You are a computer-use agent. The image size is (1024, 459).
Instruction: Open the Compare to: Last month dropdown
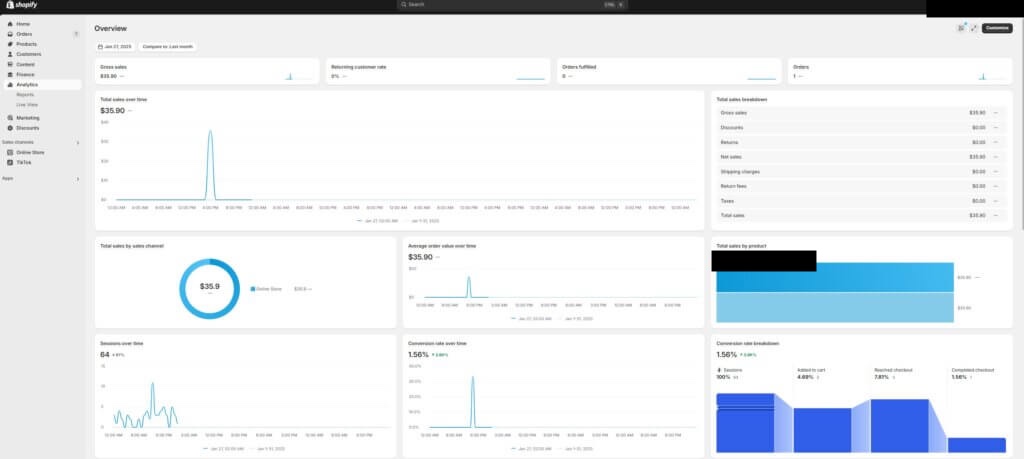(168, 47)
